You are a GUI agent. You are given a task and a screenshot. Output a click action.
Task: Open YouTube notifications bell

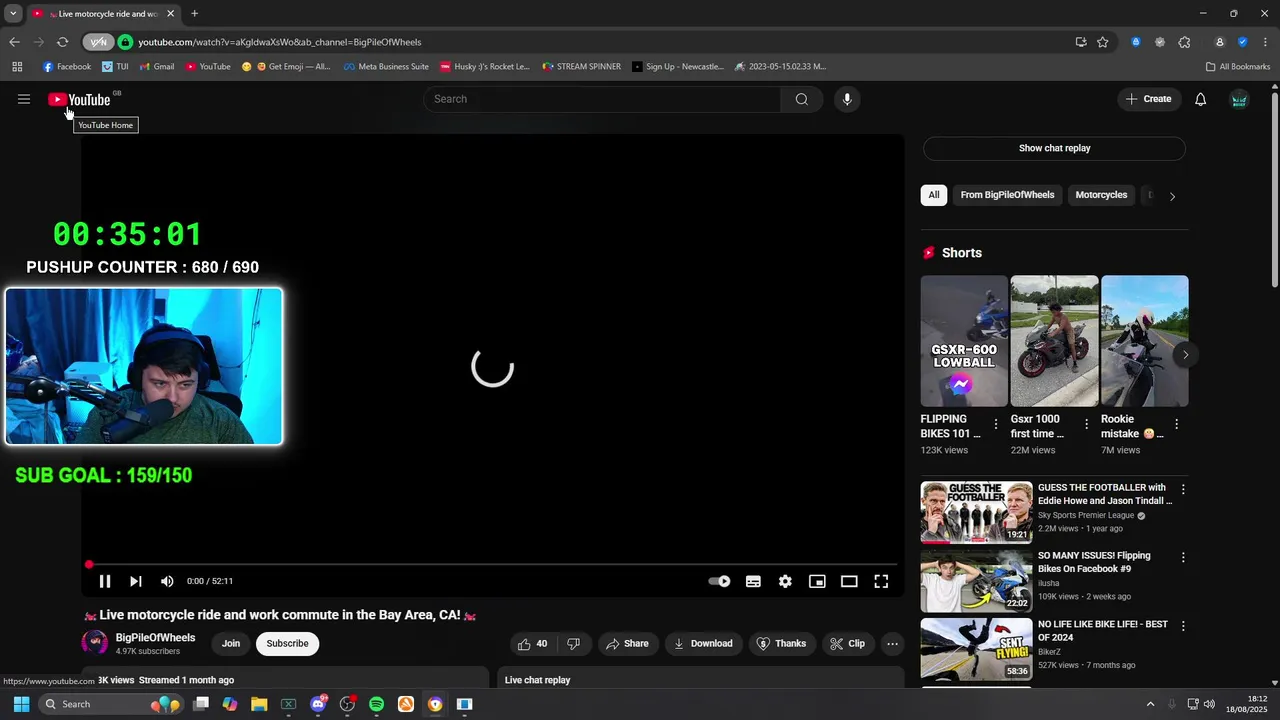(1201, 99)
